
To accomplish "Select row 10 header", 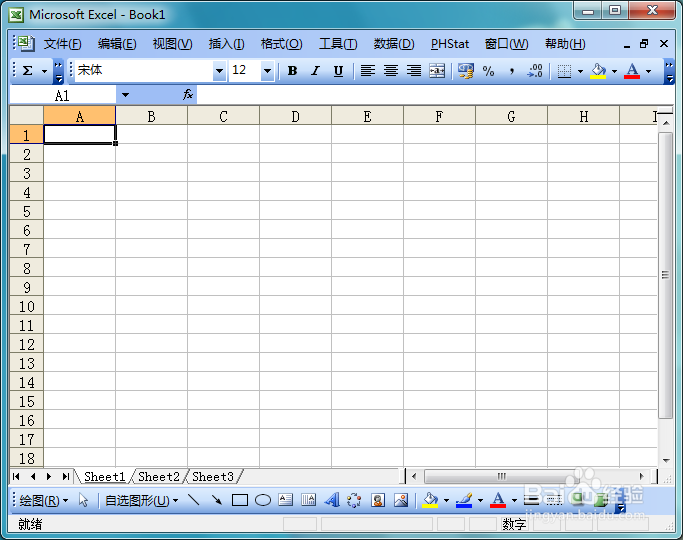I will (27, 307).
